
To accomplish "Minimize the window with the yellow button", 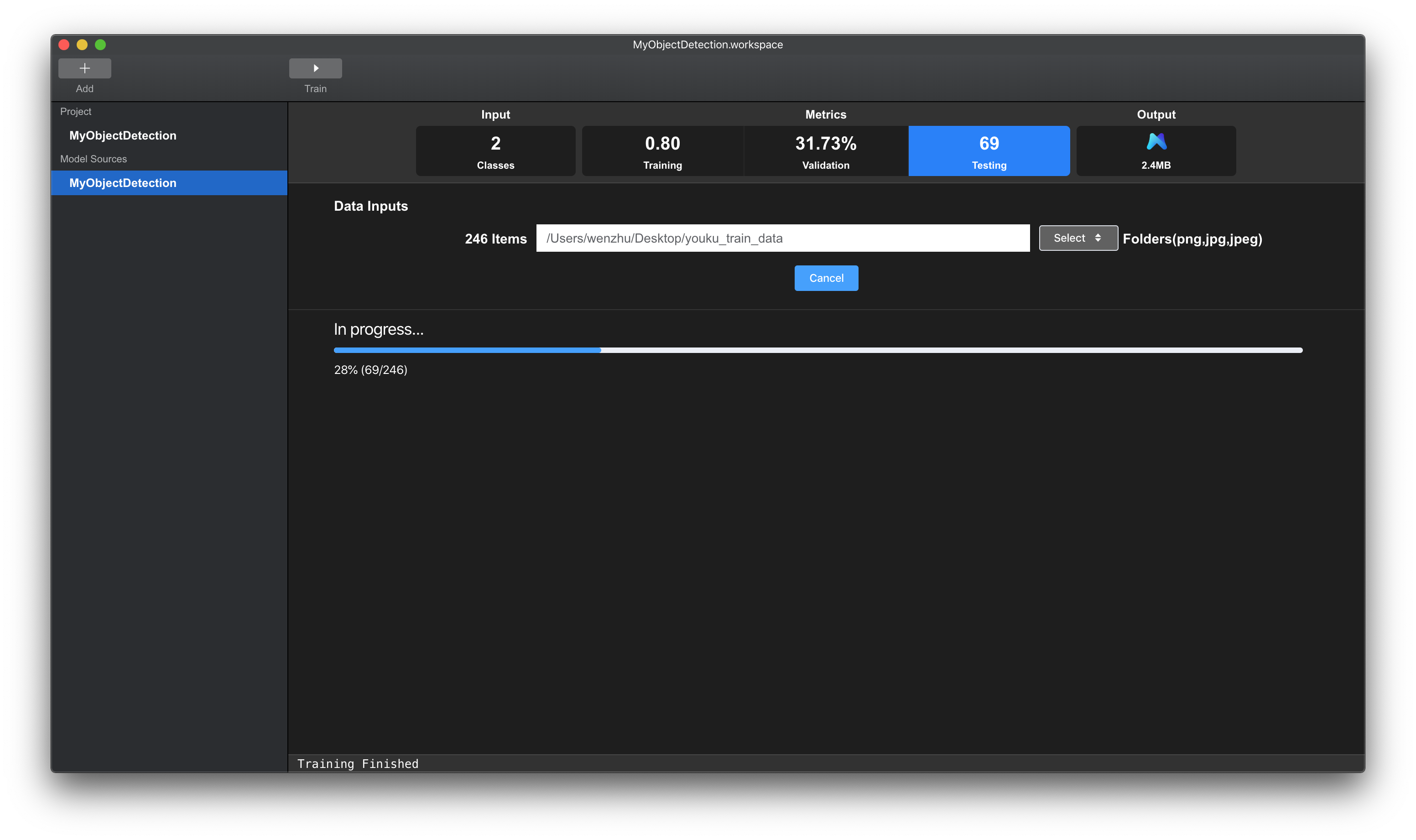I will click(x=82, y=45).
